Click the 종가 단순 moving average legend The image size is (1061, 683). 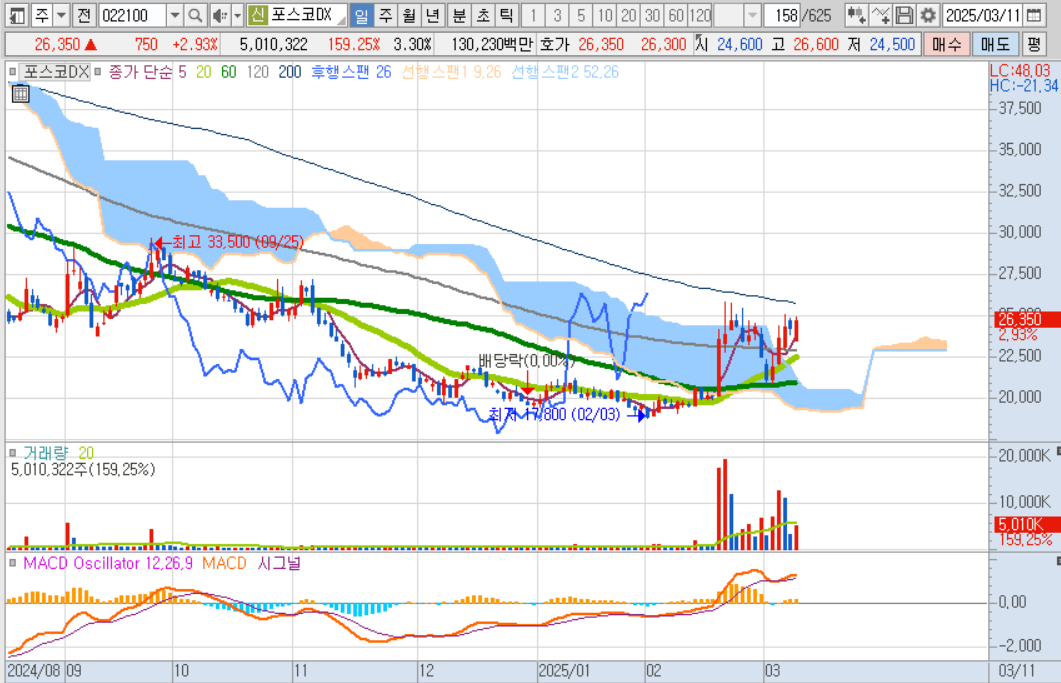point(141,72)
